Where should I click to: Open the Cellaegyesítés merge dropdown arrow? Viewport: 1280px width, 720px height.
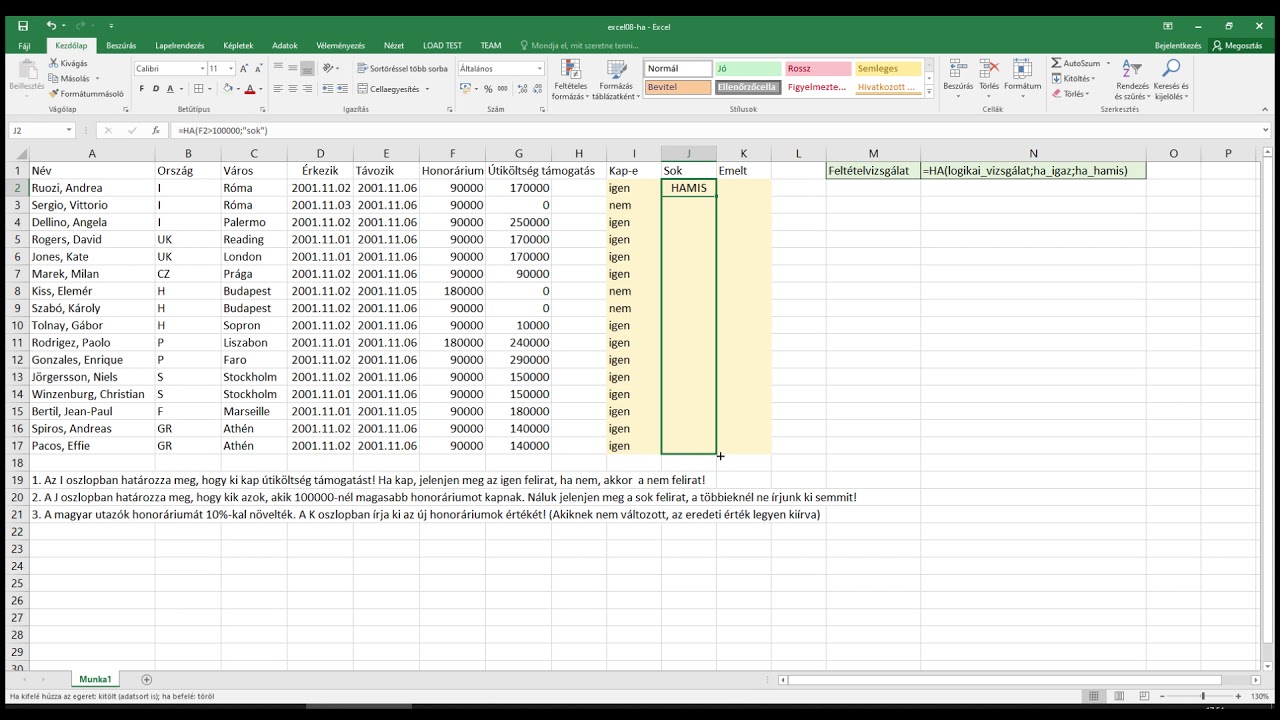[427, 89]
